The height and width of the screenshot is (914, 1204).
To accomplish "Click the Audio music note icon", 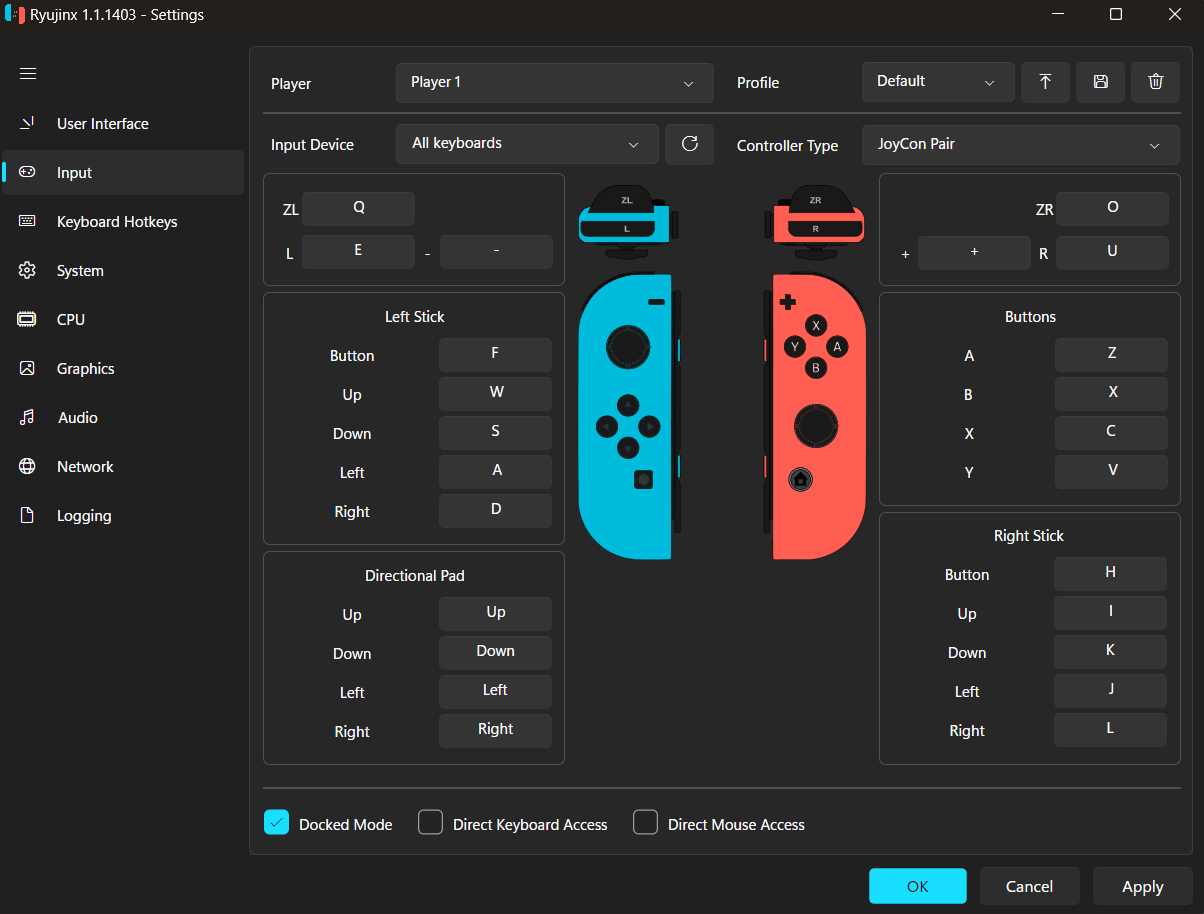I will 27,418.
